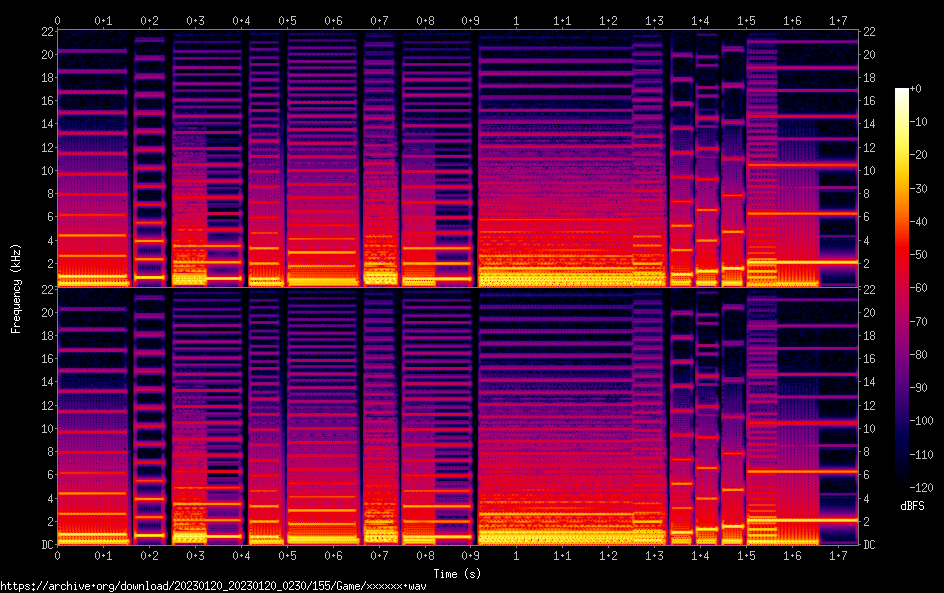
Task: Select the -60 mark on the dBFS scale
Action: (915, 287)
